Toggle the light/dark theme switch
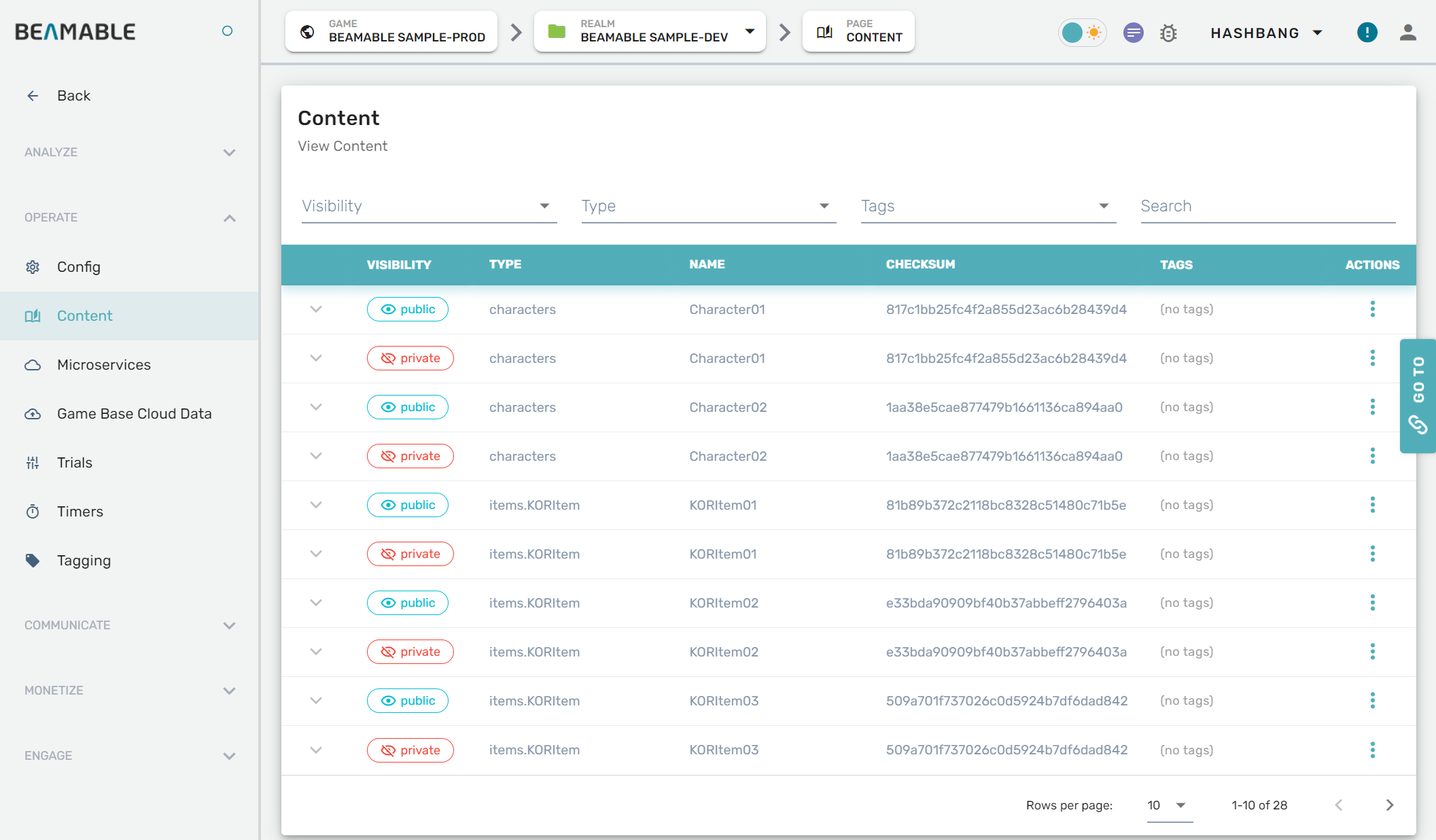The height and width of the screenshot is (840, 1436). (1082, 33)
